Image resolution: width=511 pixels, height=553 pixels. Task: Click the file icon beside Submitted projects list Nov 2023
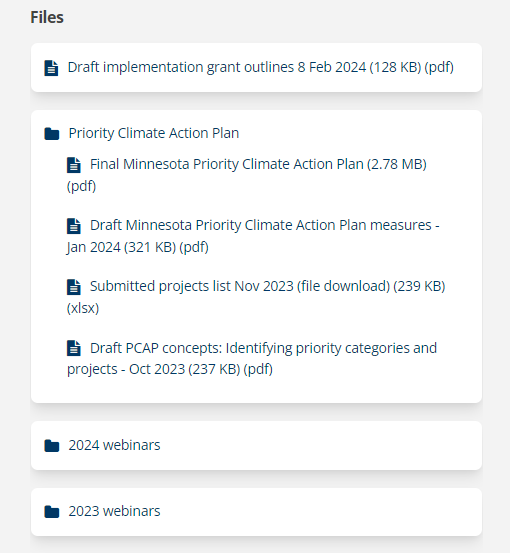tap(74, 287)
